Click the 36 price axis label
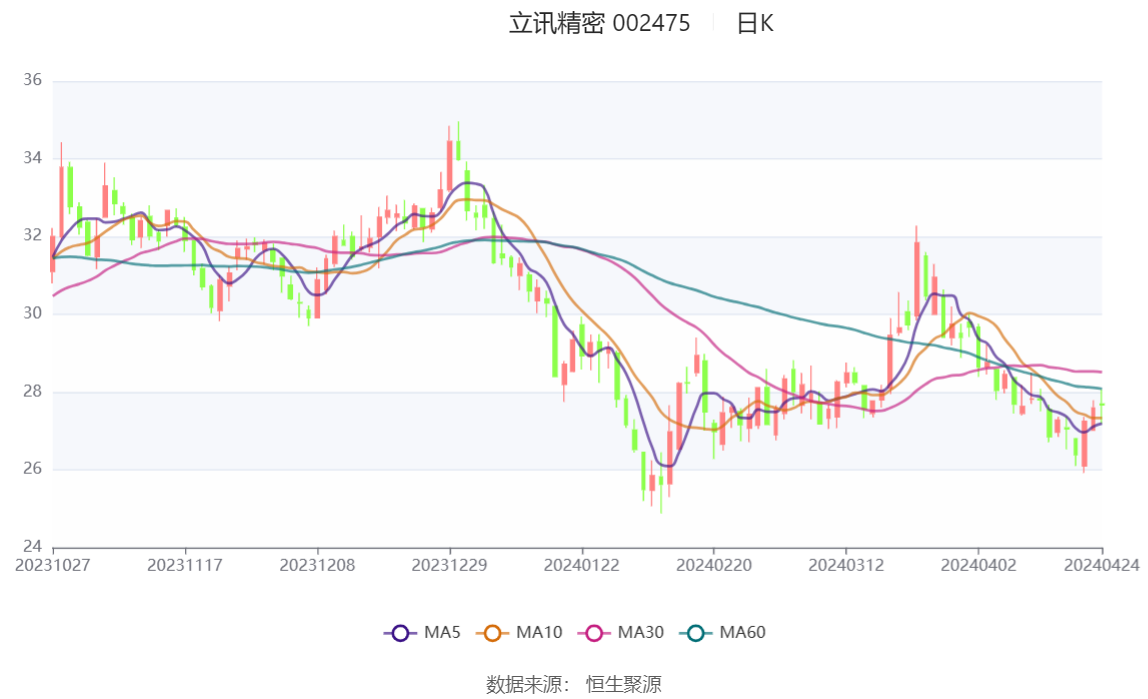 click(x=32, y=80)
